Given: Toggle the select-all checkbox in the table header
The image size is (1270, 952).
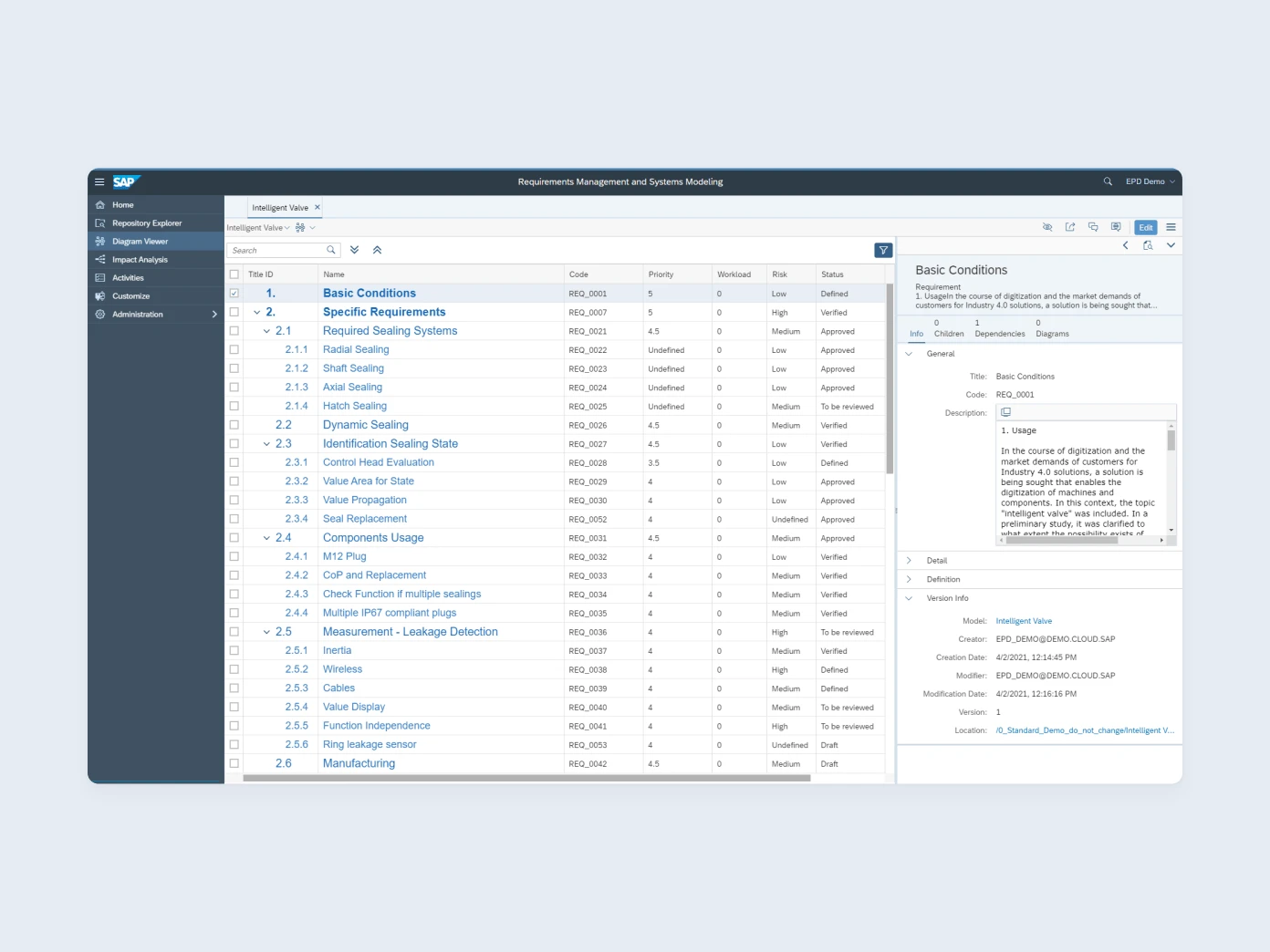Looking at the screenshot, I should (x=234, y=274).
